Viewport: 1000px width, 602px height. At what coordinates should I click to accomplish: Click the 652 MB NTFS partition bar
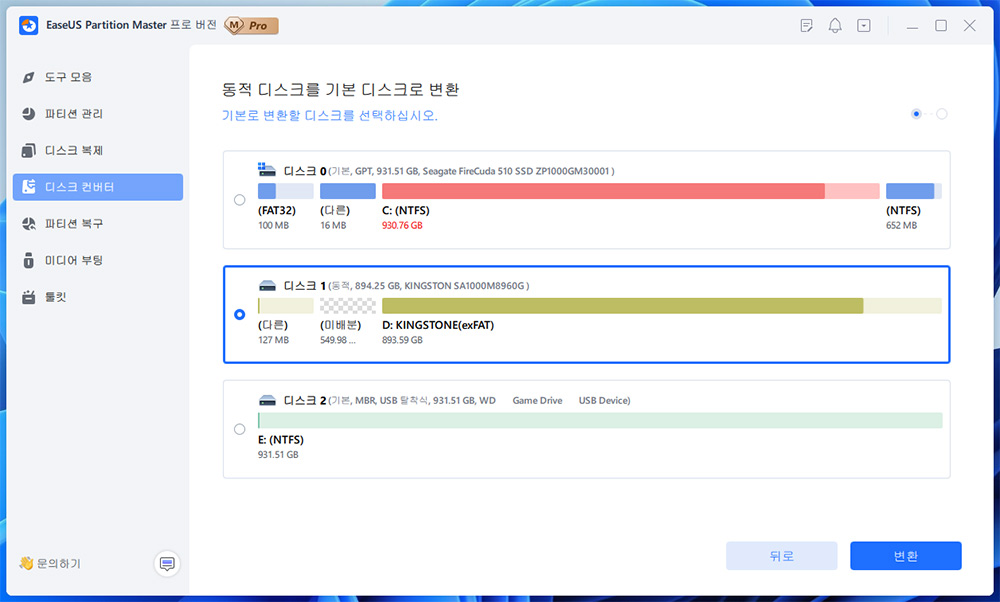pos(914,191)
